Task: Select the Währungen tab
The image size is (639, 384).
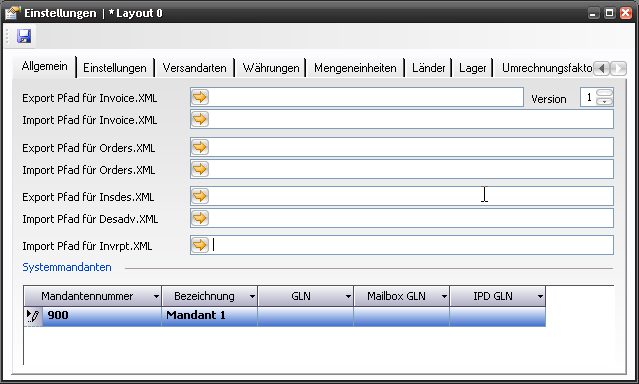Action: coord(271,68)
